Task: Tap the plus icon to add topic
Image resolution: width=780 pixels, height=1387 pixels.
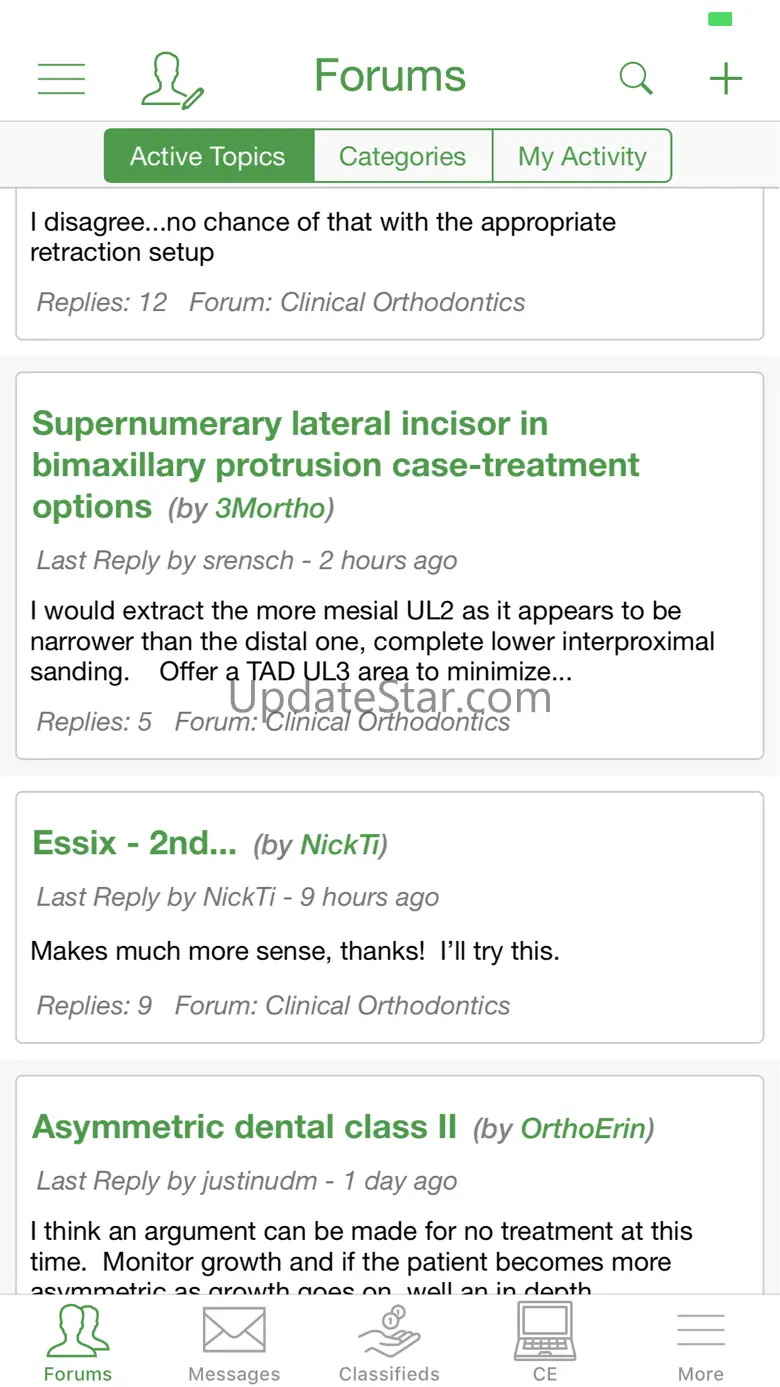Action: tap(726, 78)
